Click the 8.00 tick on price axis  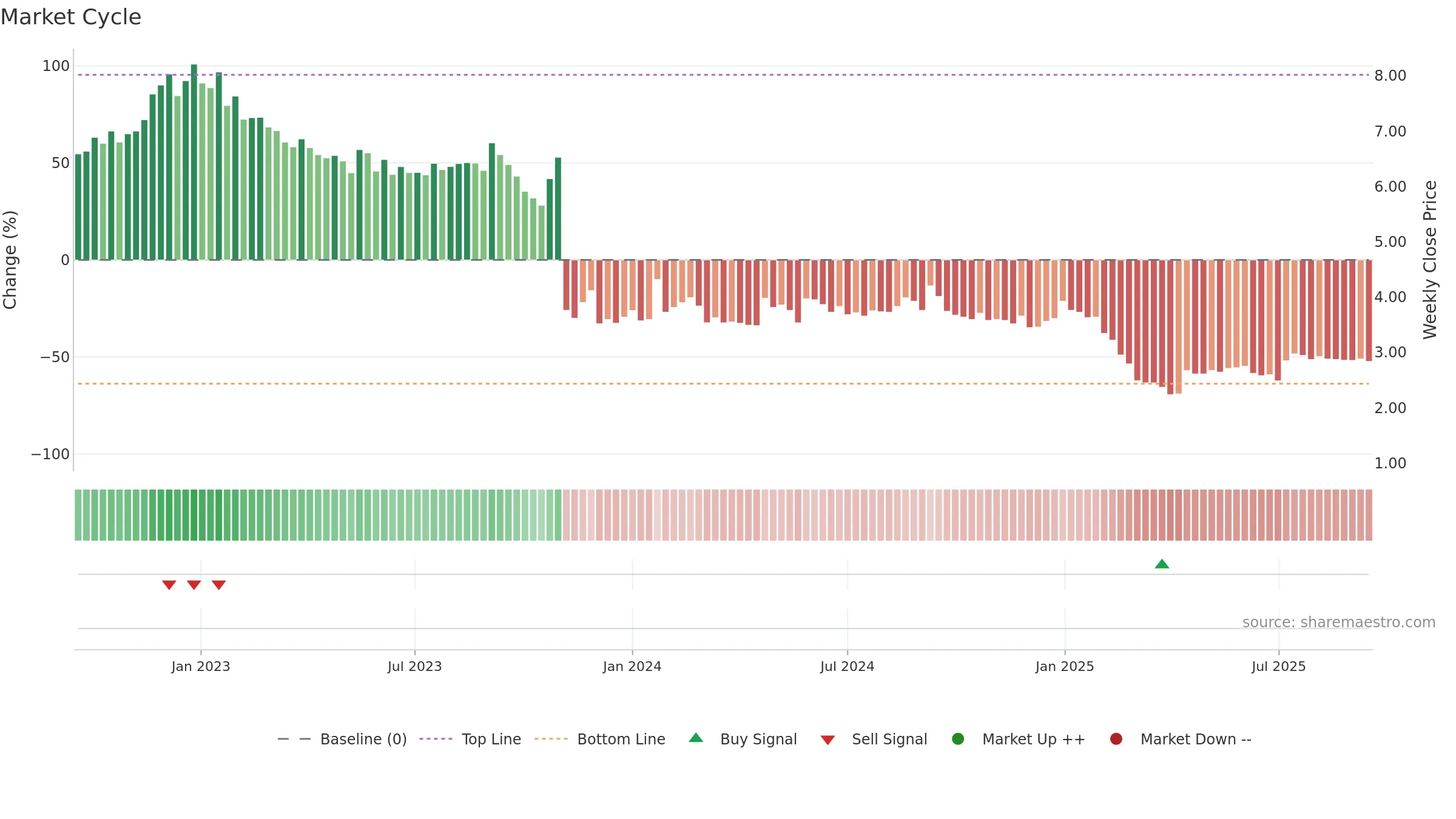(1390, 75)
